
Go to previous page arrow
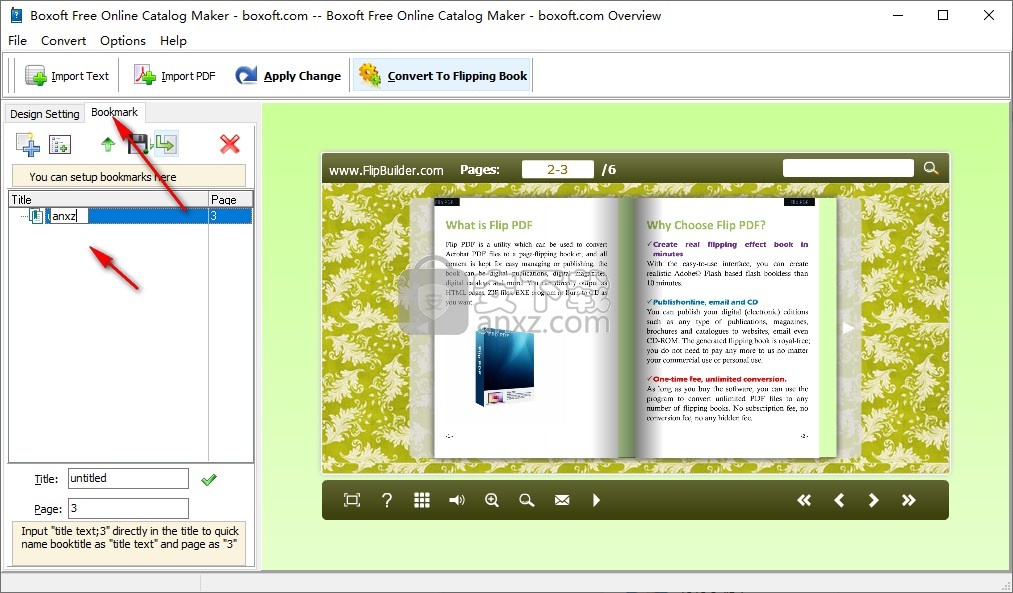coord(839,500)
